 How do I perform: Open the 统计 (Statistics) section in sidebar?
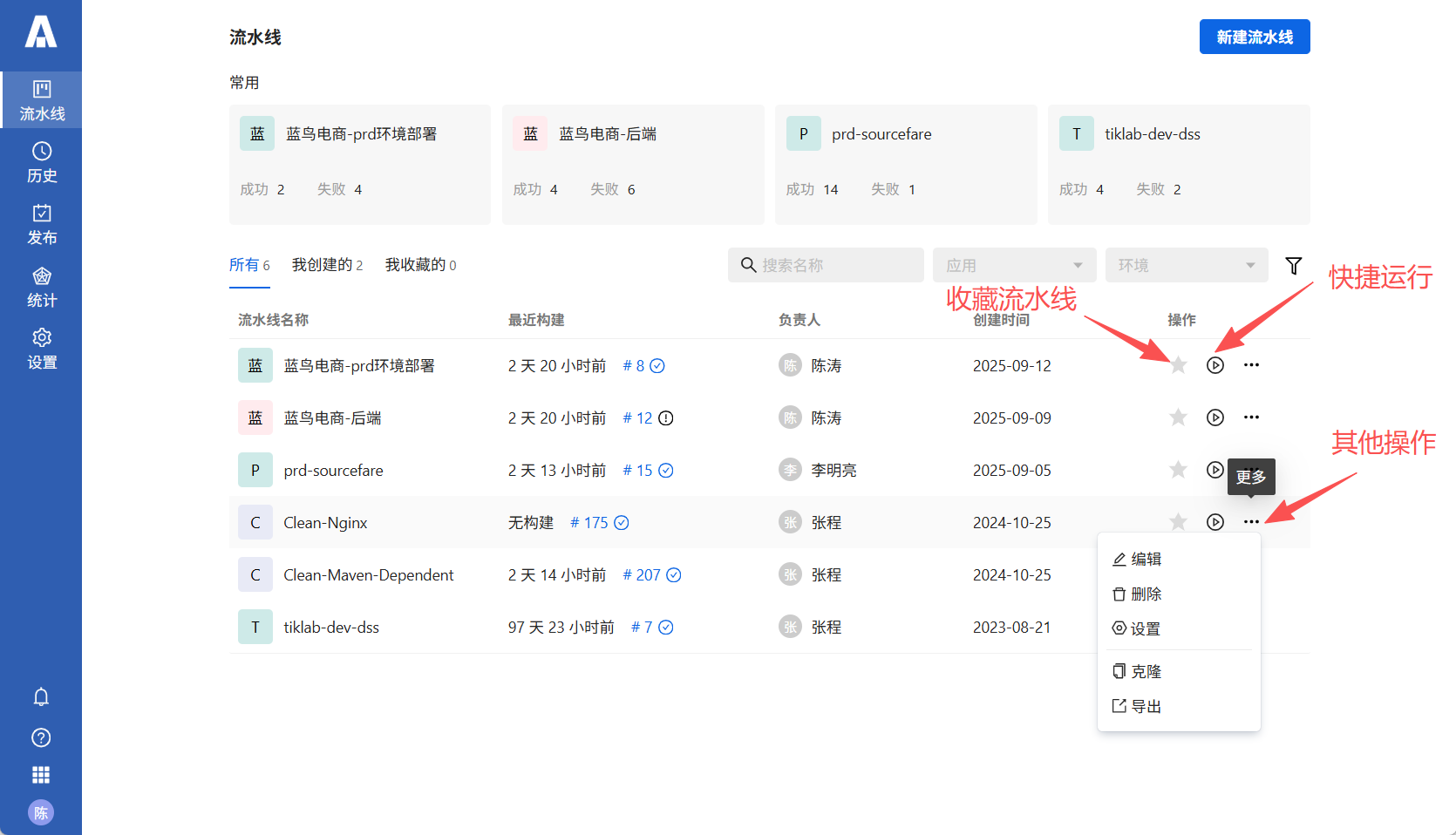[x=41, y=287]
